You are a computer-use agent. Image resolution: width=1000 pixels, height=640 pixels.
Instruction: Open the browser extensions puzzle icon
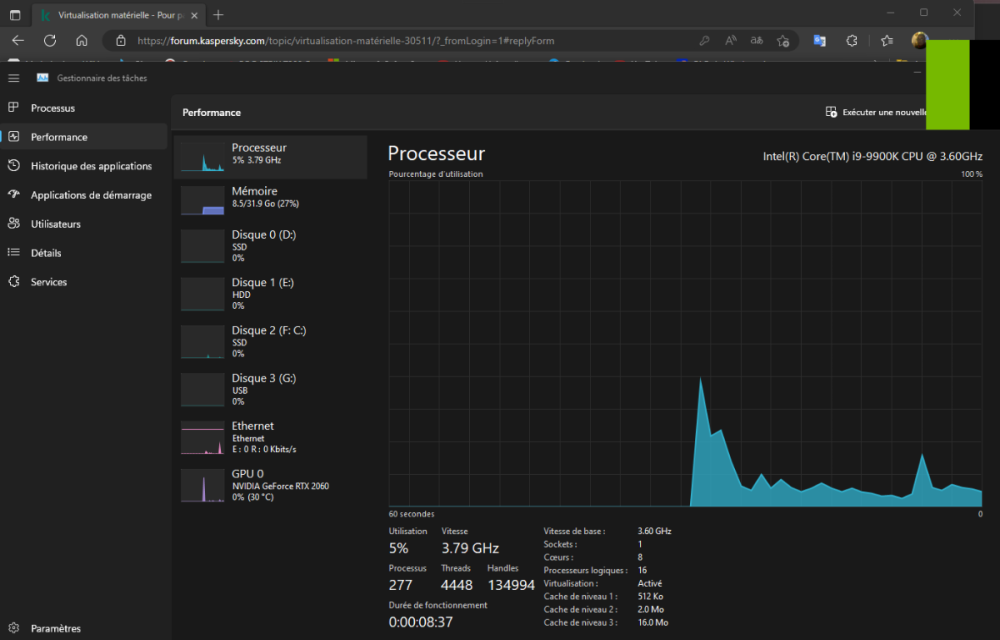(852, 41)
